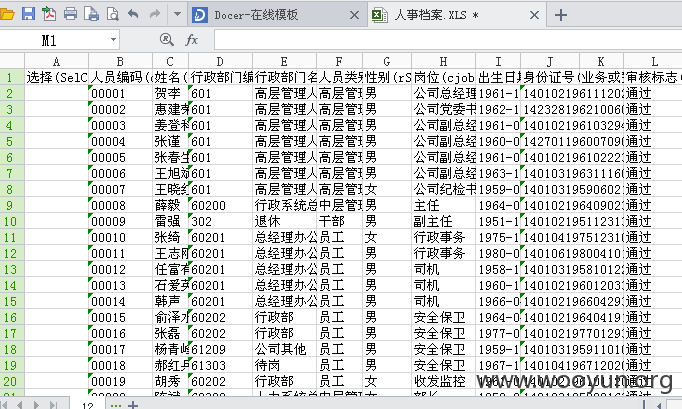682x409 pixels.
Task: Click header cell 岗位(cjob
Action: (x=444, y=77)
